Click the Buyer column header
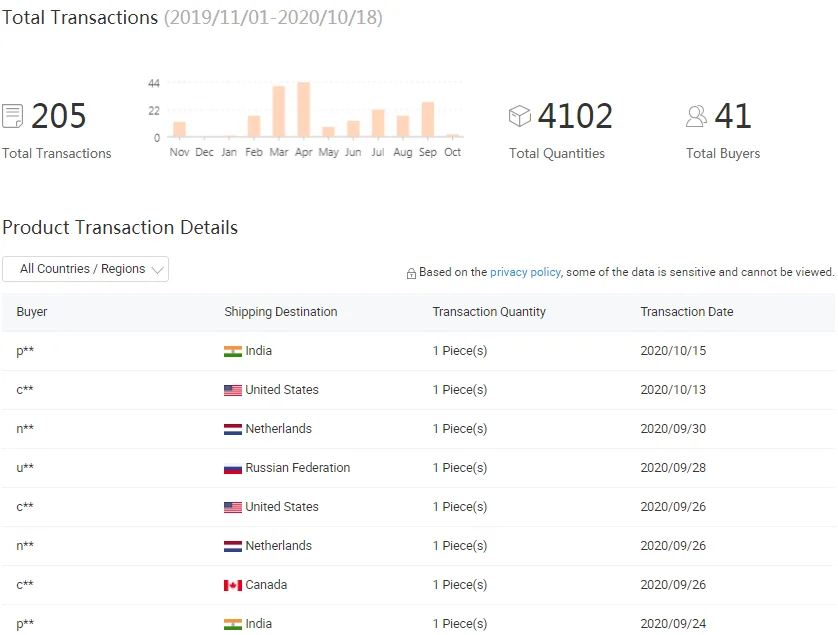This screenshot has height=635, width=838. coord(32,312)
